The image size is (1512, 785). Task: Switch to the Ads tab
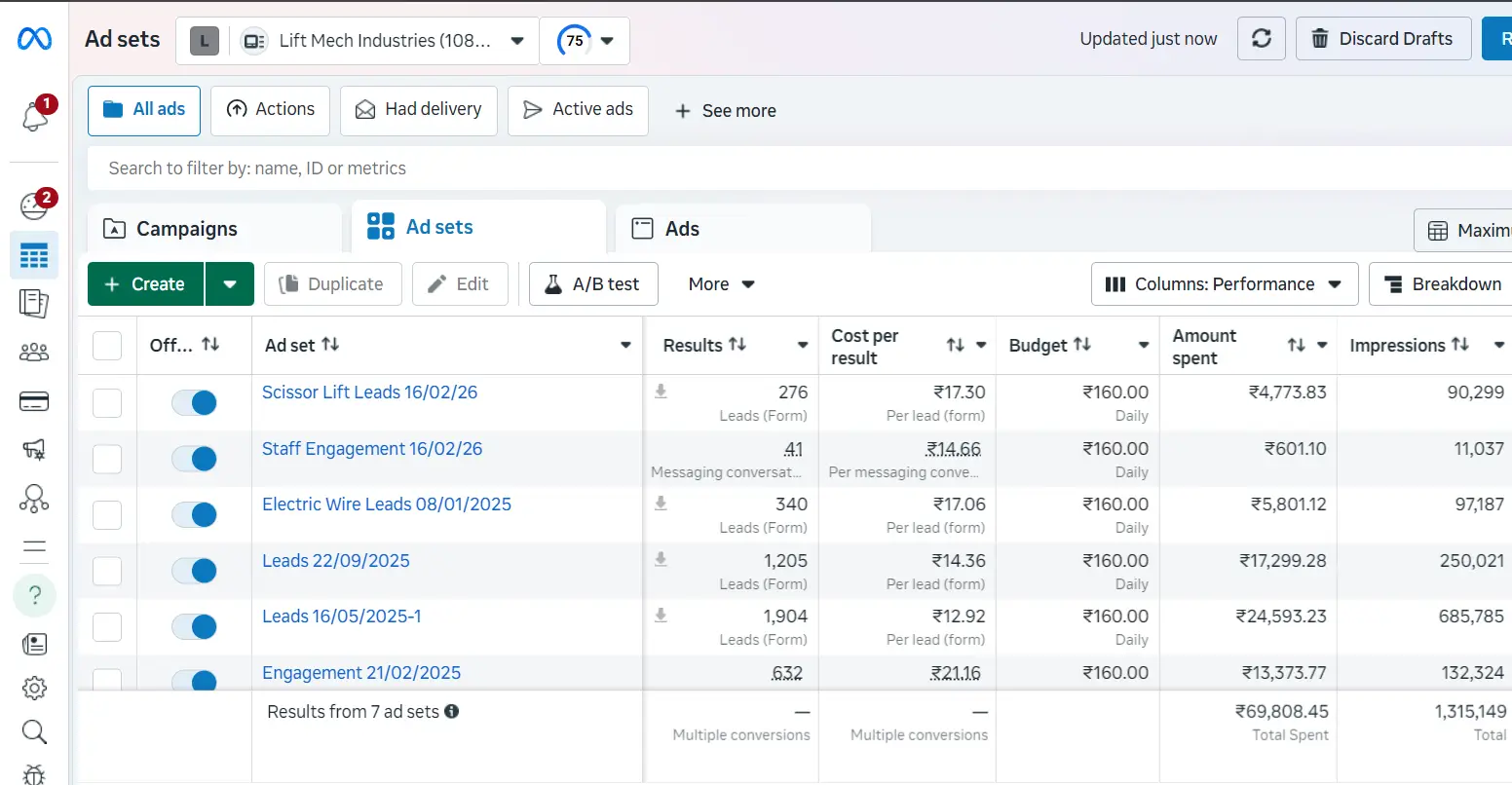681,229
